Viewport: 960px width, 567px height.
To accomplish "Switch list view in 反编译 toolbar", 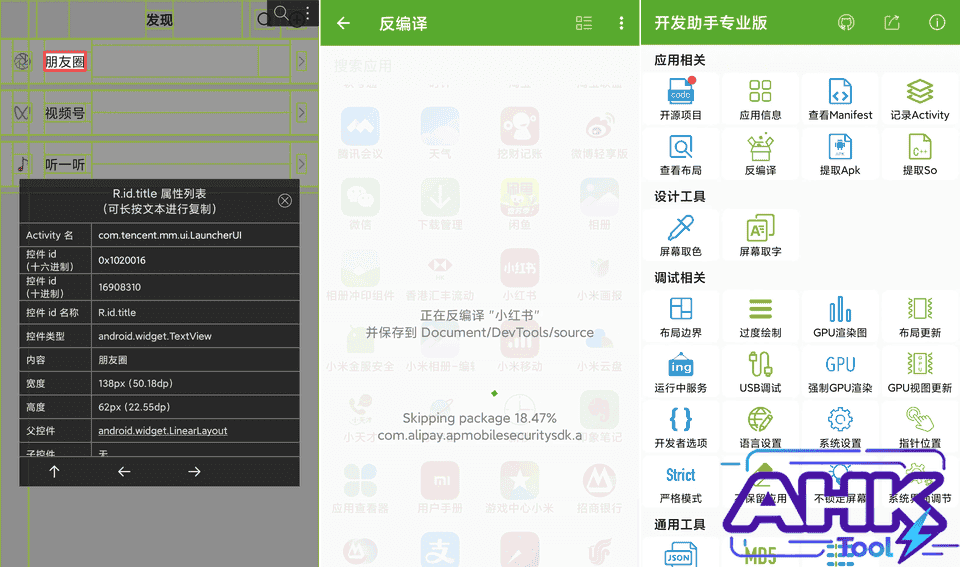I will point(583,23).
